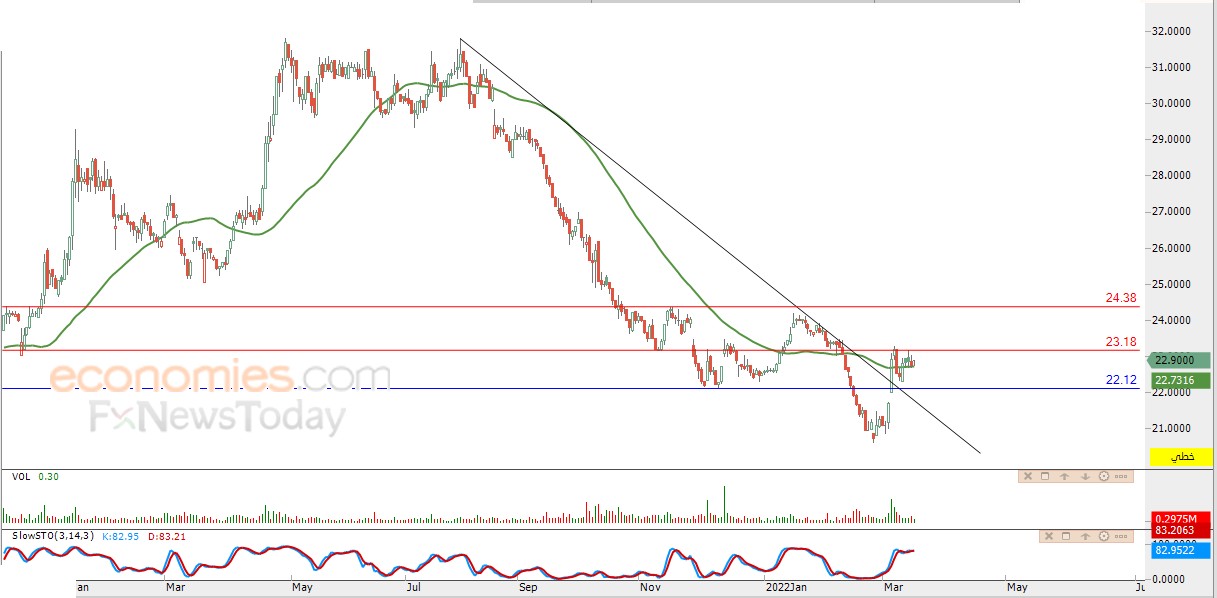Maximize the SlowSTO indicator panel
This screenshot has width=1217, height=598.
tap(1066, 537)
